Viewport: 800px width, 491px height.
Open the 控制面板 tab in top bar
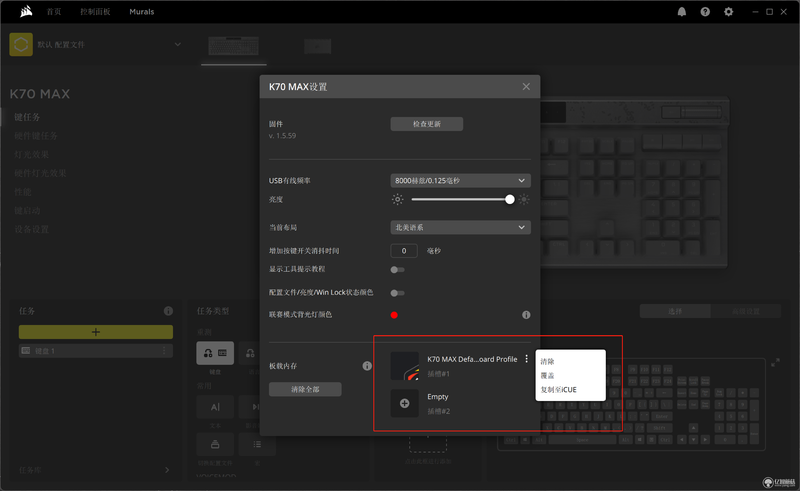coord(95,12)
